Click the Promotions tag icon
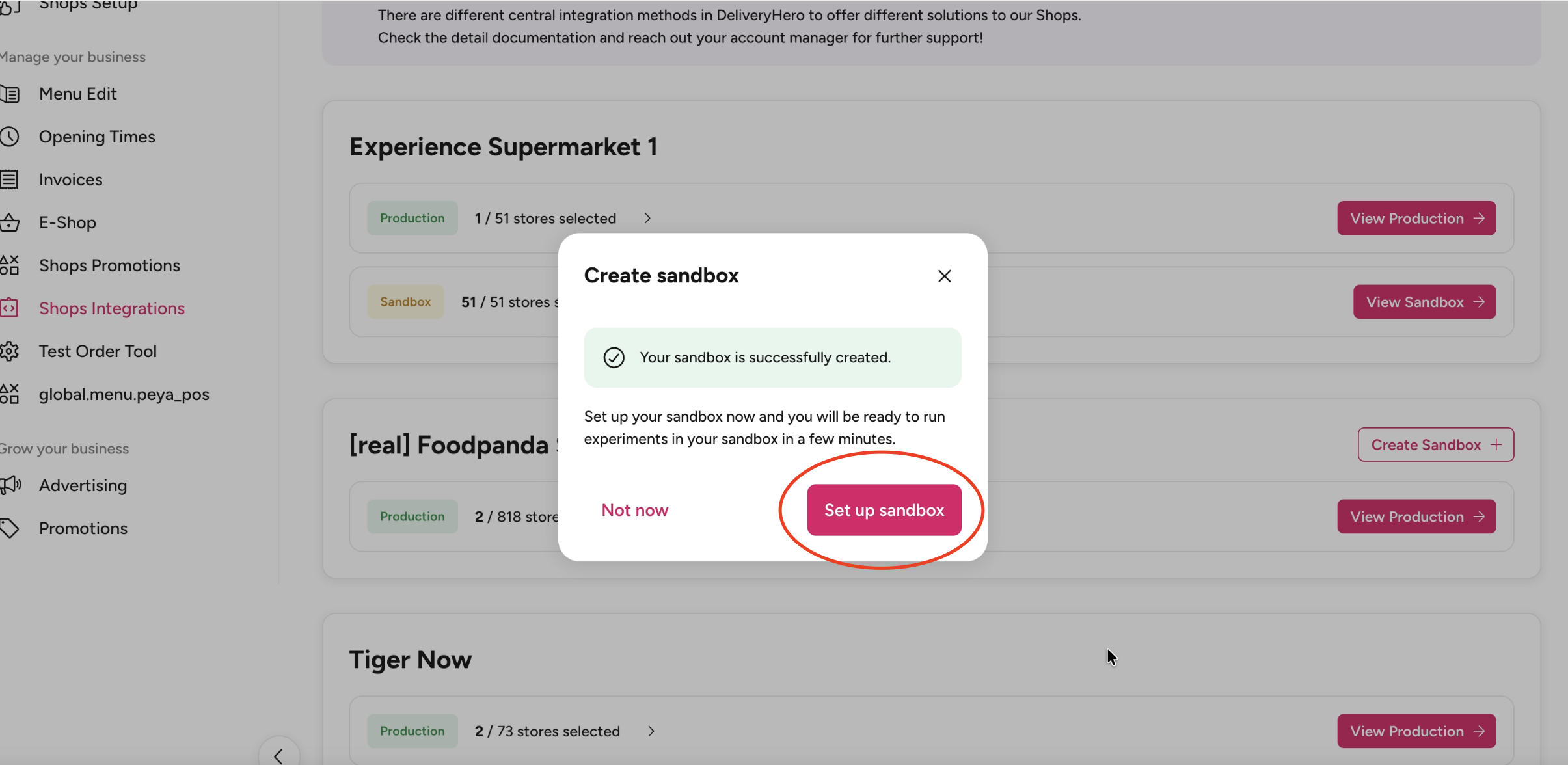The image size is (1568, 765). coord(9,528)
